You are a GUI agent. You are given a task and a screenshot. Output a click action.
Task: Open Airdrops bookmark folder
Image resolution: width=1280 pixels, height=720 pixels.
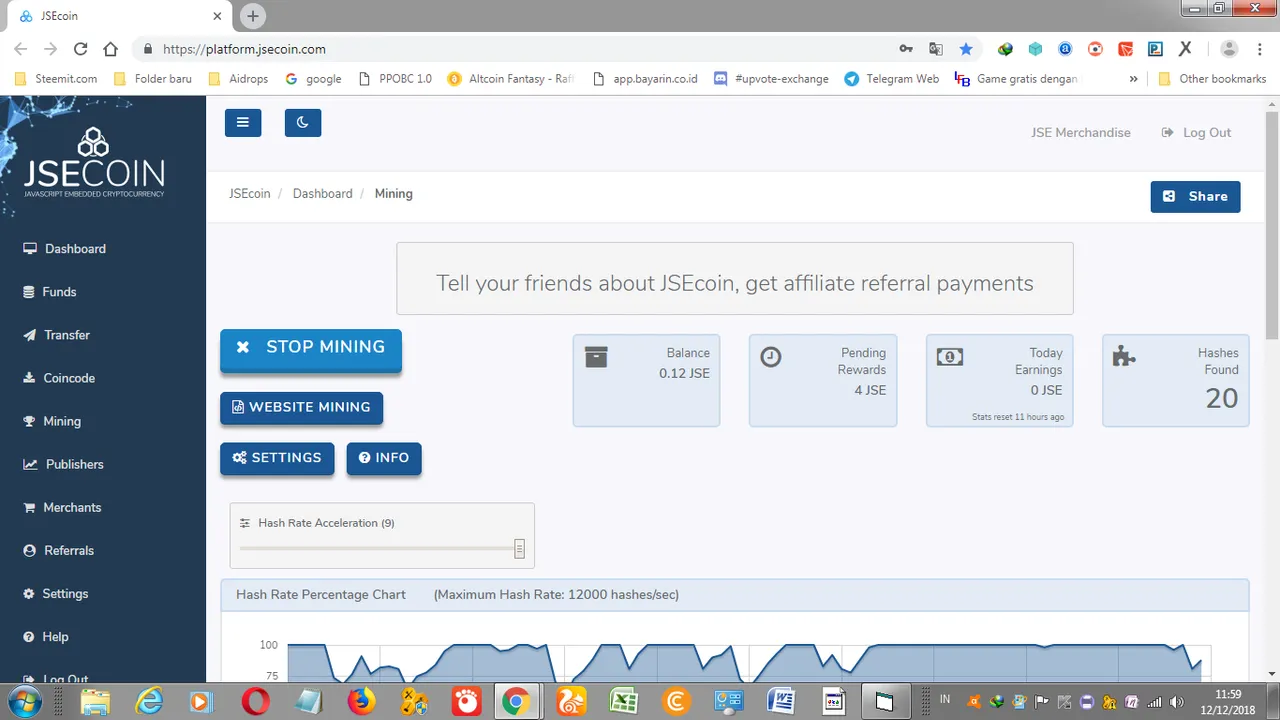[x=238, y=78]
